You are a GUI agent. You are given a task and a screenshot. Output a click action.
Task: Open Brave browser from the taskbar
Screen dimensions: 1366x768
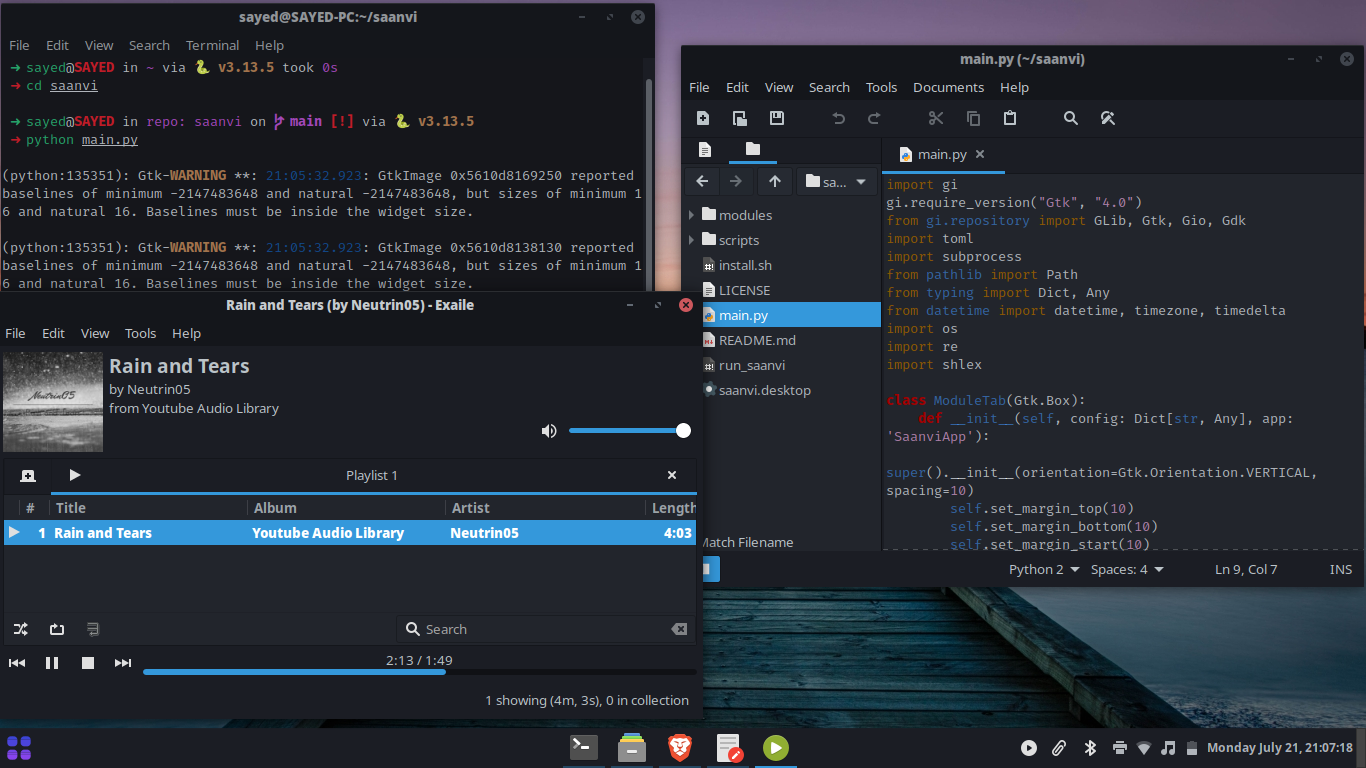tap(680, 748)
